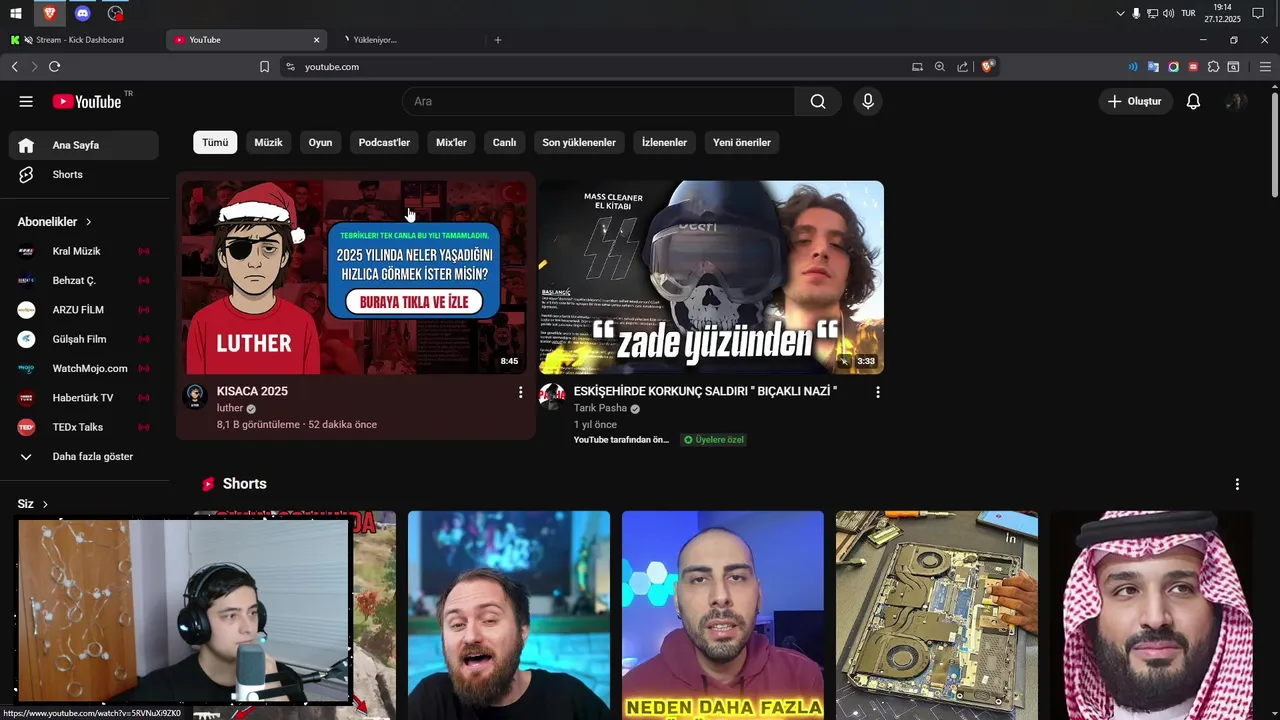The image size is (1280, 720).
Task: Click the translate extension icon
Action: coord(1153,67)
